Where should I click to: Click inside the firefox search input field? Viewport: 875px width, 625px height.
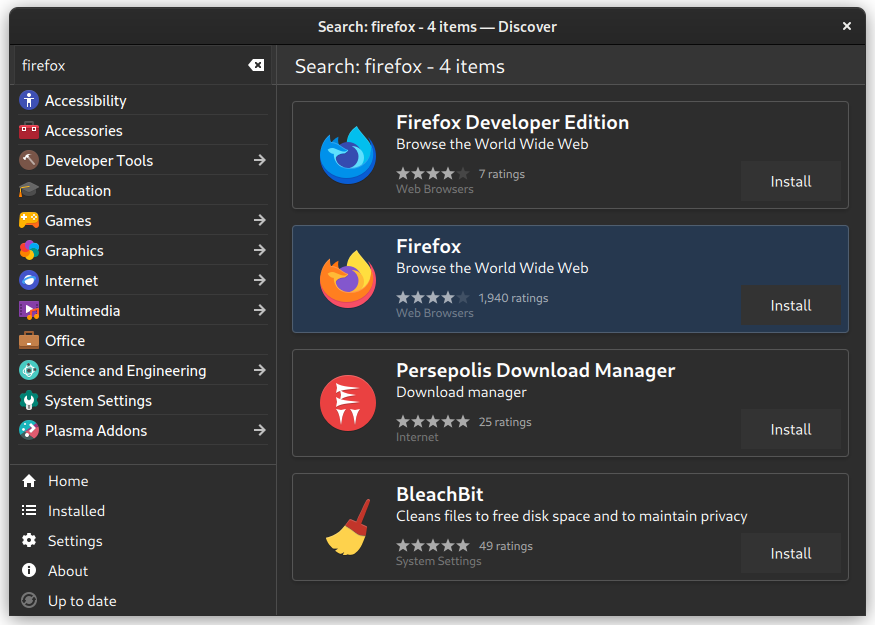coord(130,65)
